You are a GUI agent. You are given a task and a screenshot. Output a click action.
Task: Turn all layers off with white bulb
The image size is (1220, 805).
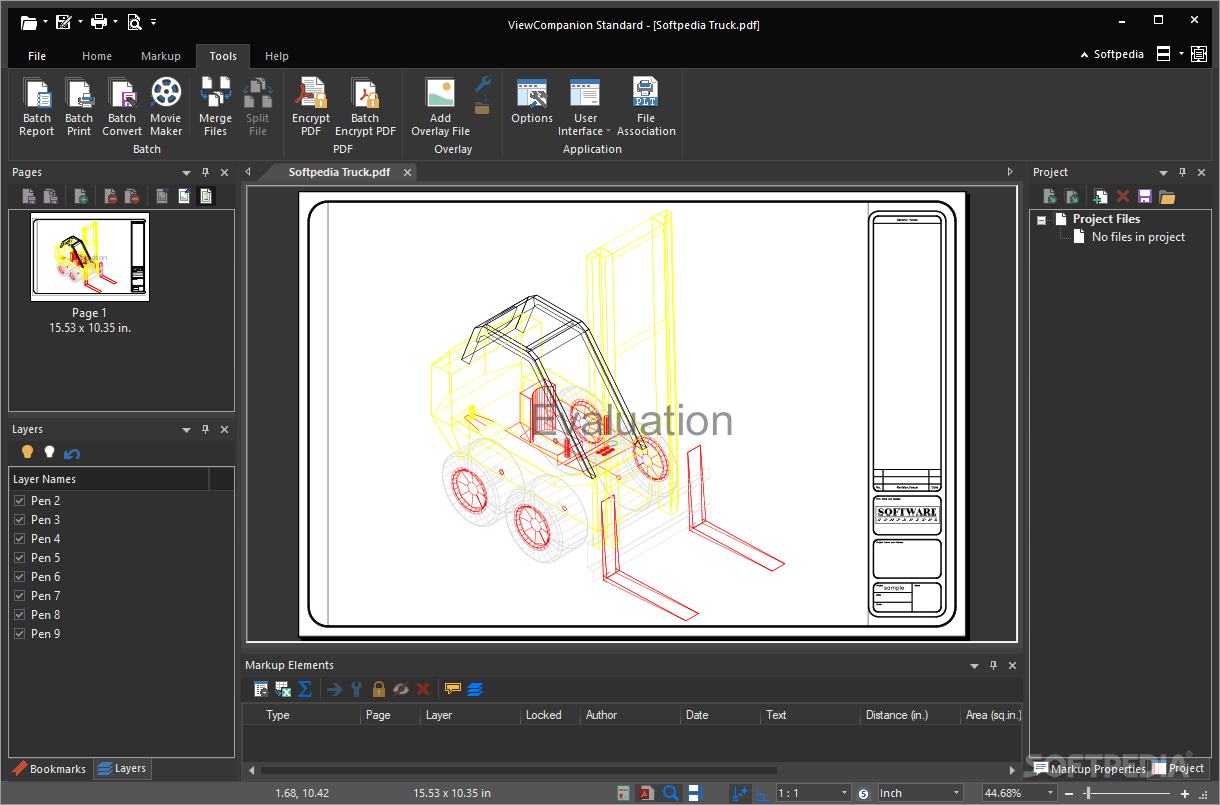click(49, 452)
